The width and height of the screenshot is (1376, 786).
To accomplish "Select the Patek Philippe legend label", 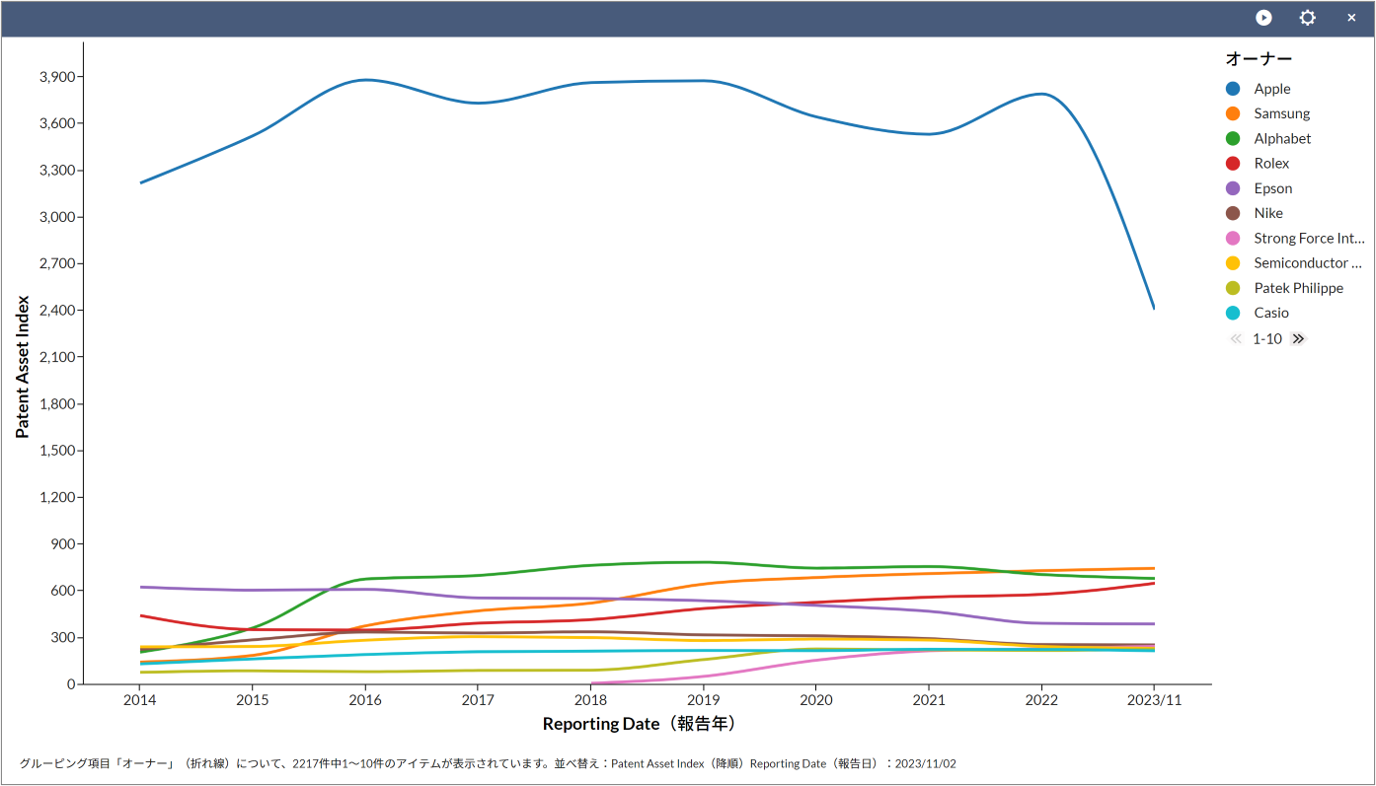I will (1299, 288).
